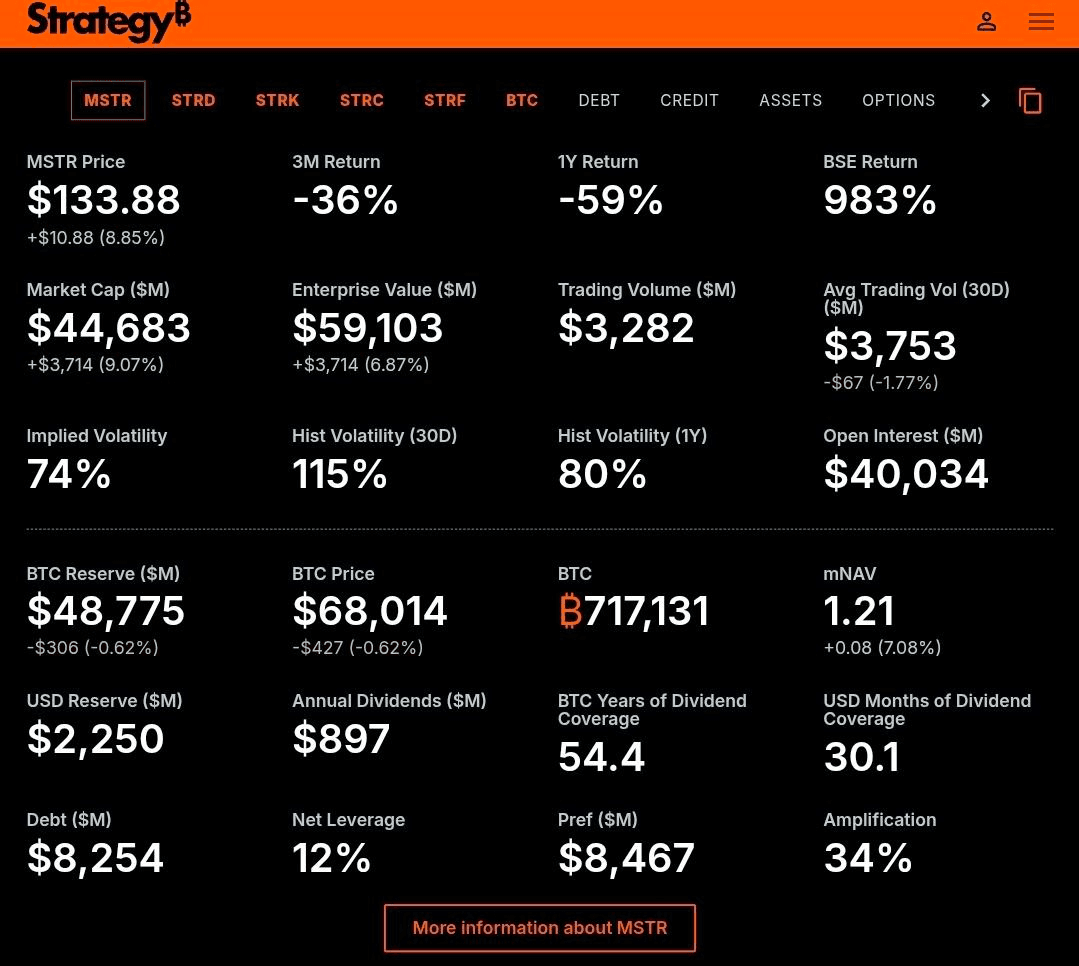Switch to the BTC tab
This screenshot has height=966, width=1079.
[x=522, y=101]
